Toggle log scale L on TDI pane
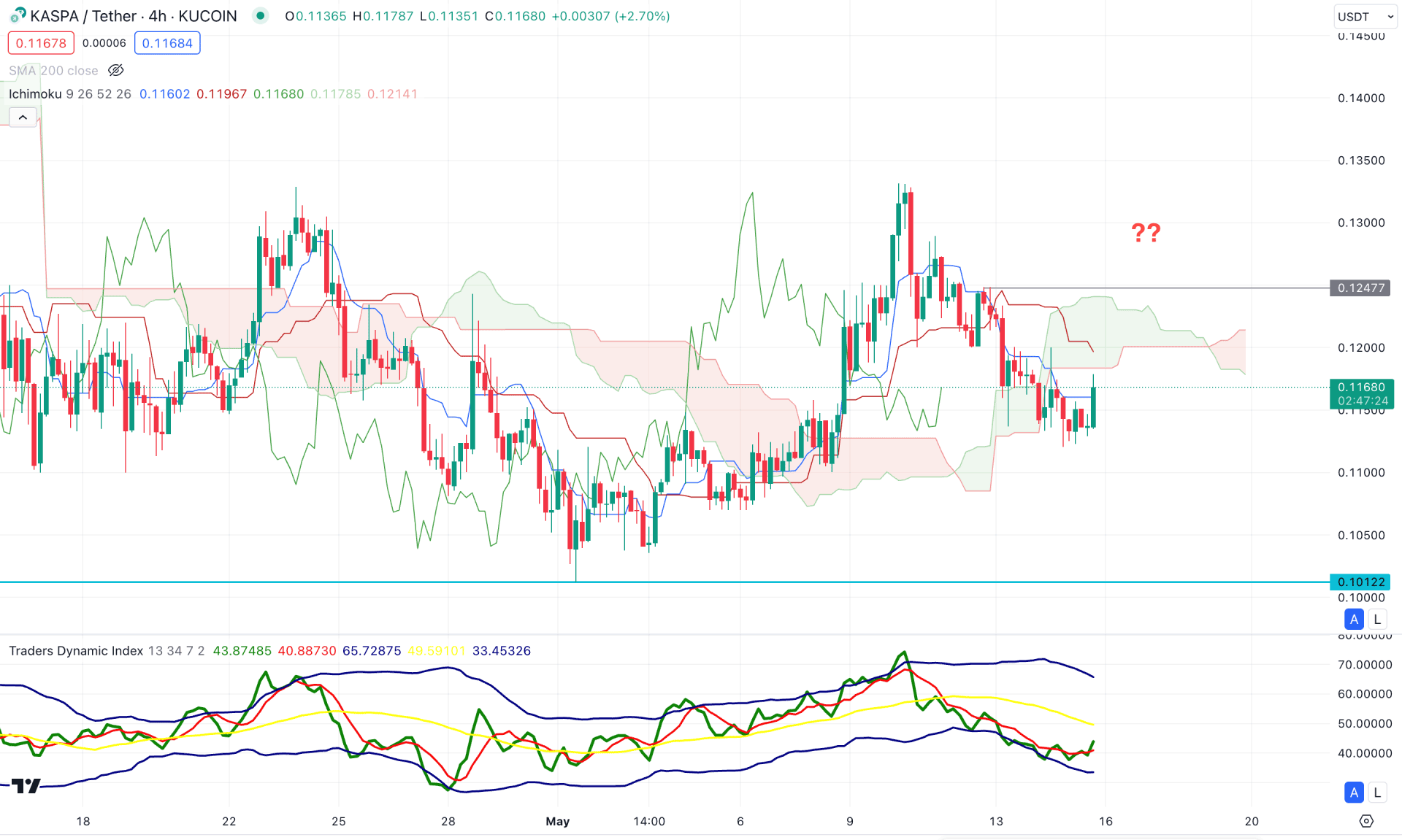The height and width of the screenshot is (840, 1402). [x=1377, y=792]
